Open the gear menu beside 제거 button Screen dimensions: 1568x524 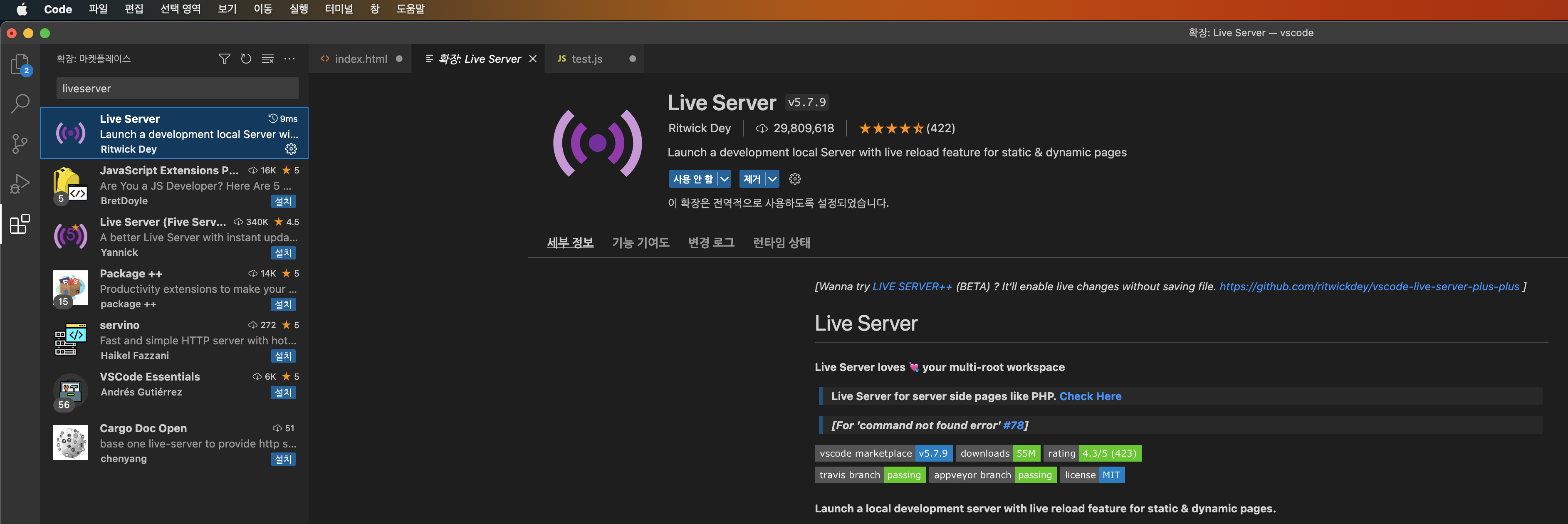[795, 179]
